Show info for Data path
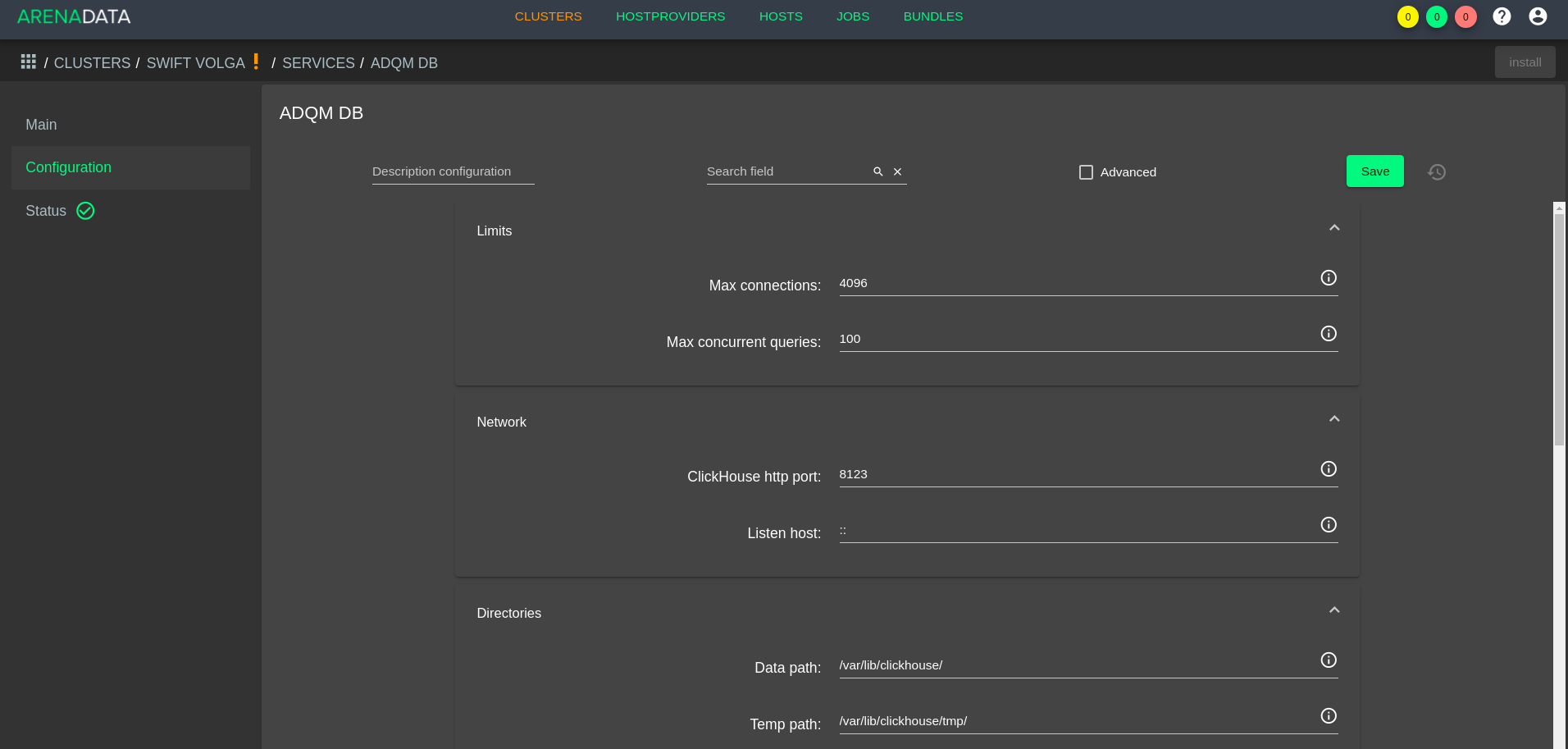 pos(1329,660)
